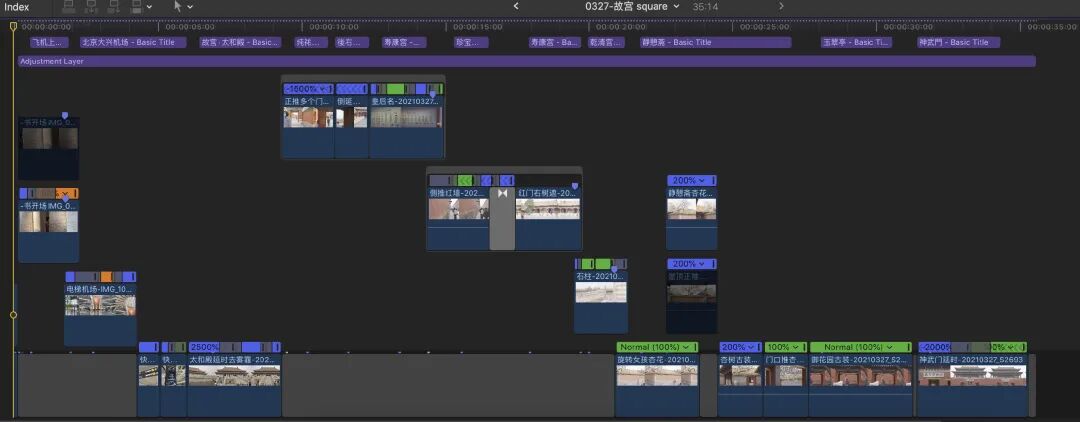Click the transition icon between 侧推红墙 and 红门右树道
1080x422 pixels.
(502, 193)
